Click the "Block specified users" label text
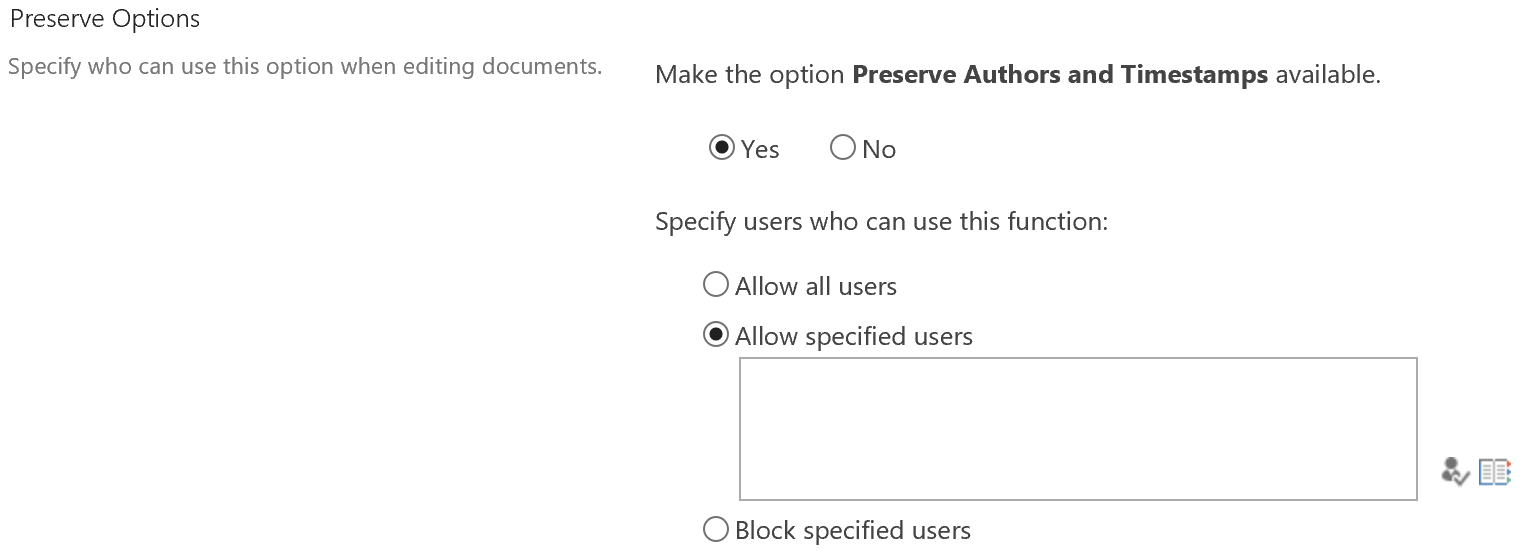1526x553 pixels. tap(853, 530)
